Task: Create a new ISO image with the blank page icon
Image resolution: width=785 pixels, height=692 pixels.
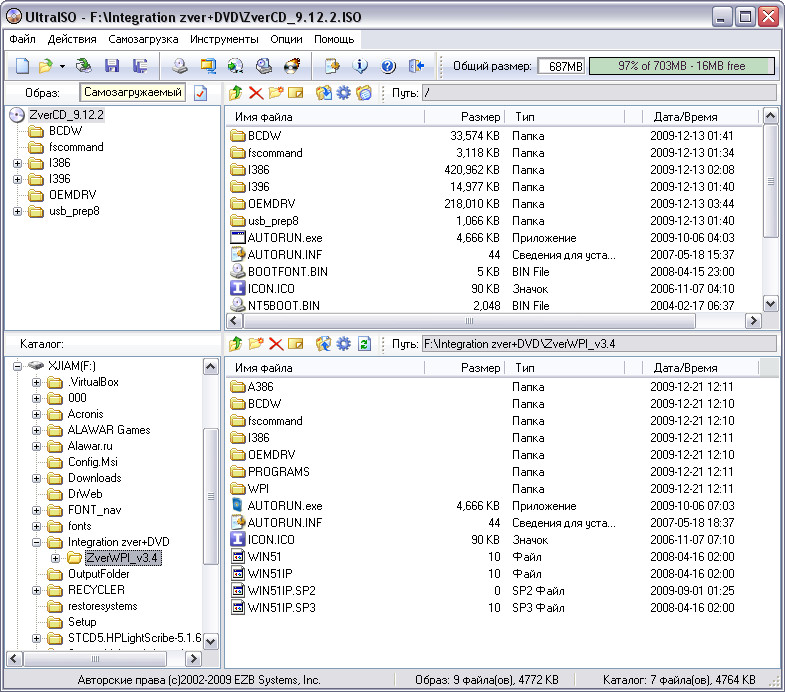Action: click(22, 66)
